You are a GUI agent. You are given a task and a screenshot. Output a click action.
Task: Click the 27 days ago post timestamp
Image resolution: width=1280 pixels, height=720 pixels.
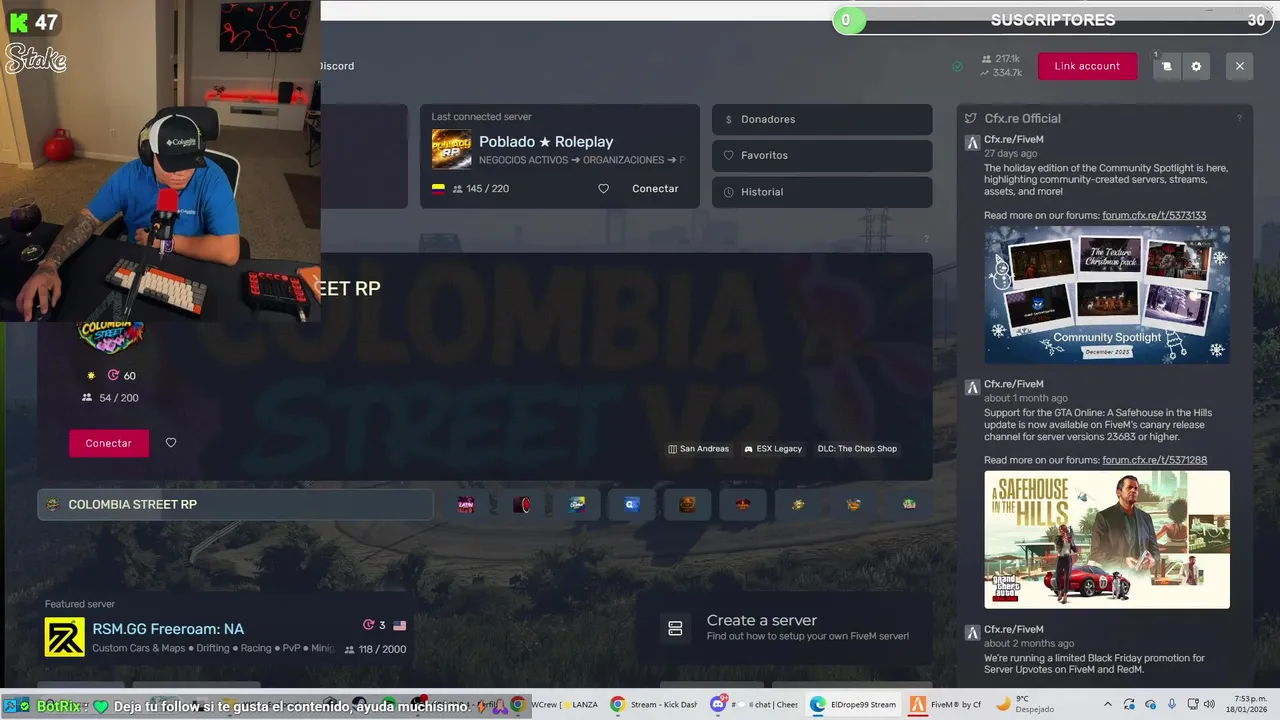[x=1010, y=154]
